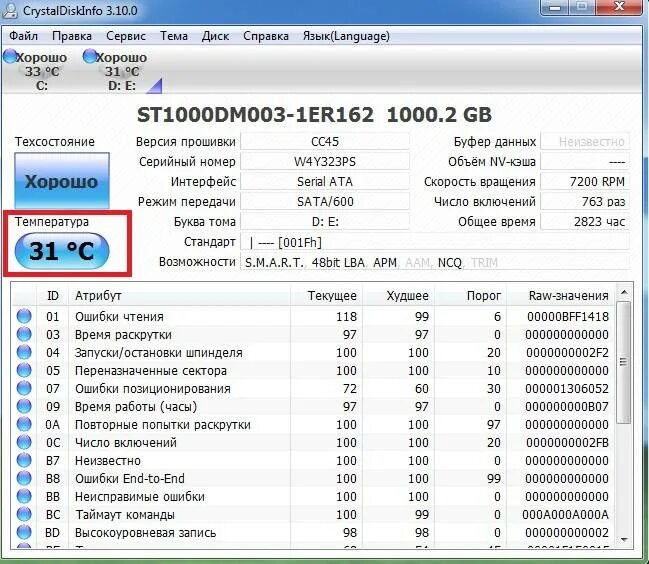Click status orb for B7 Неизвестно
Image resolution: width=649 pixels, height=564 pixels.
pos(24,460)
